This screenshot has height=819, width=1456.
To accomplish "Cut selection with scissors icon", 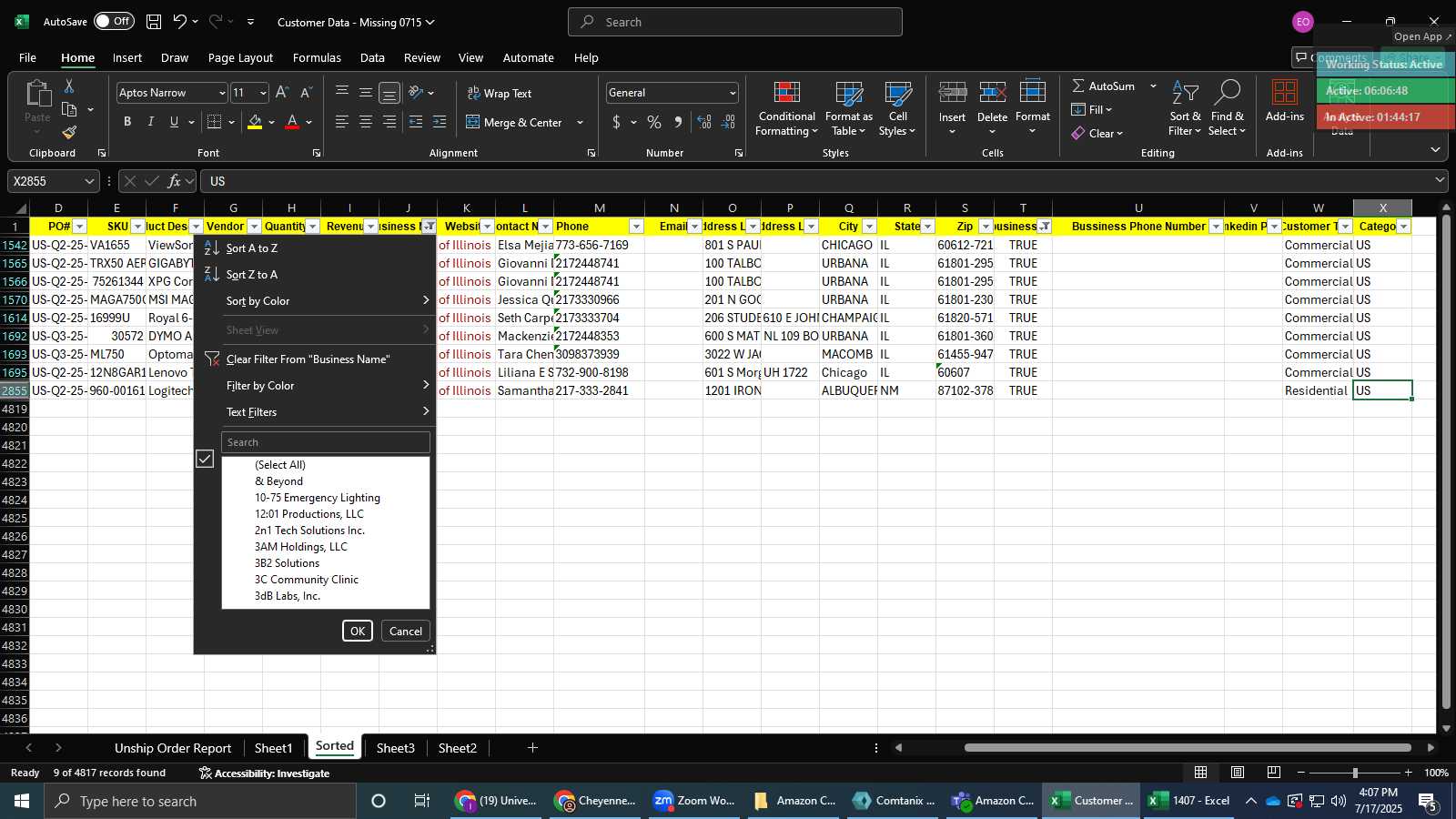I will (x=69, y=86).
